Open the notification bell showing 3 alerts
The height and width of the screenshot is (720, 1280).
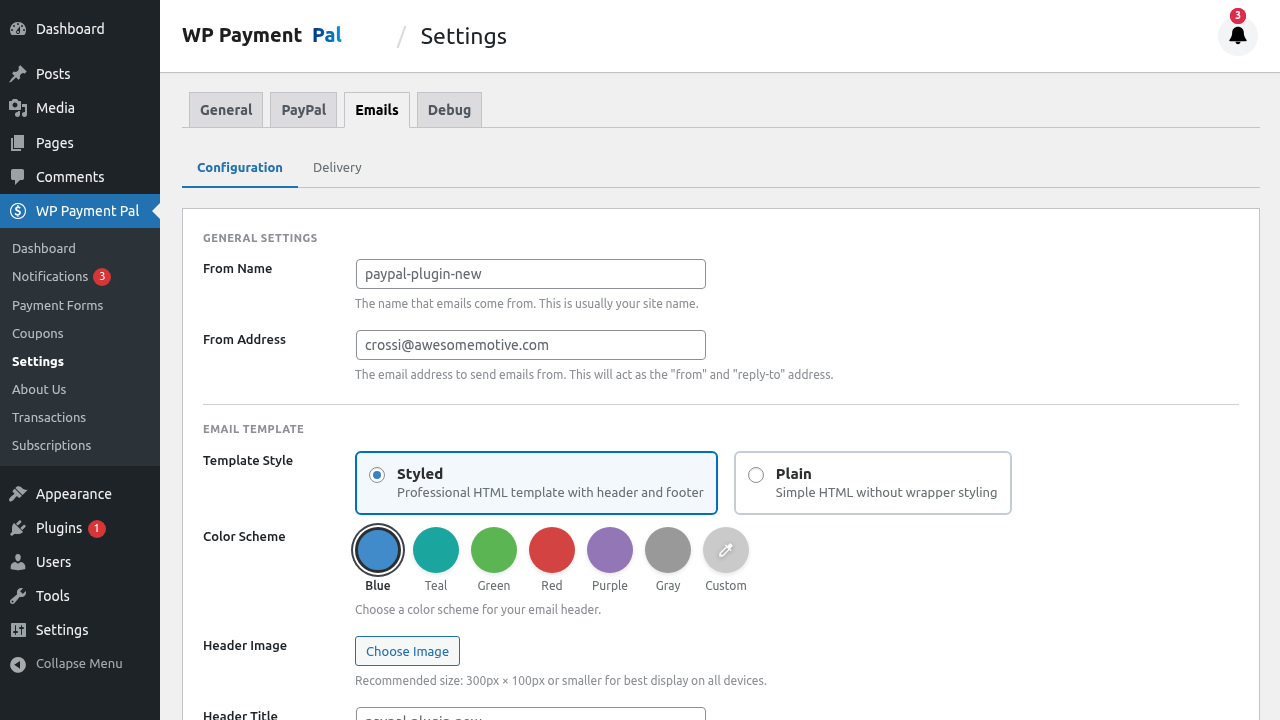(x=1237, y=36)
